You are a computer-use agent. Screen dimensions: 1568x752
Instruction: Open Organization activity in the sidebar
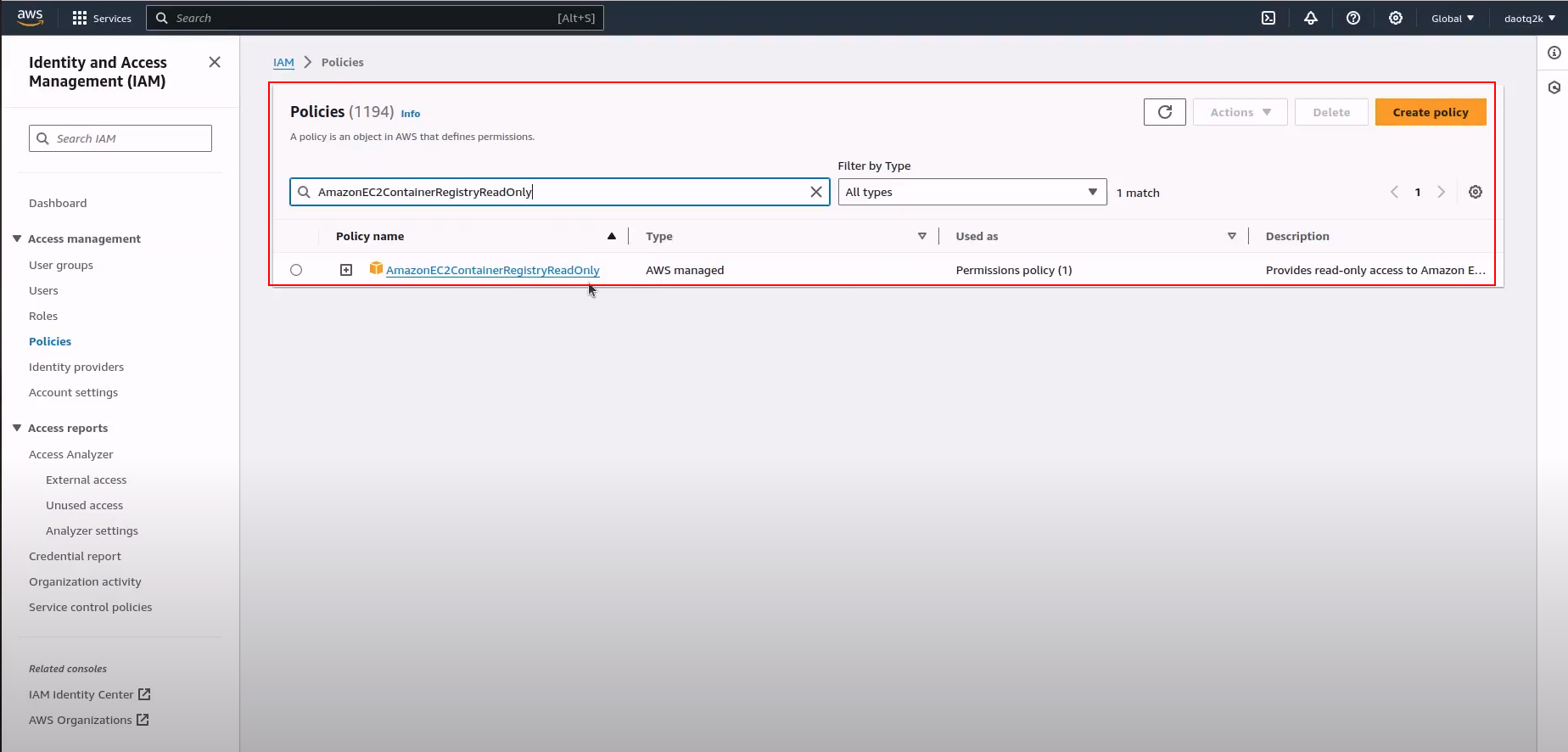point(85,581)
